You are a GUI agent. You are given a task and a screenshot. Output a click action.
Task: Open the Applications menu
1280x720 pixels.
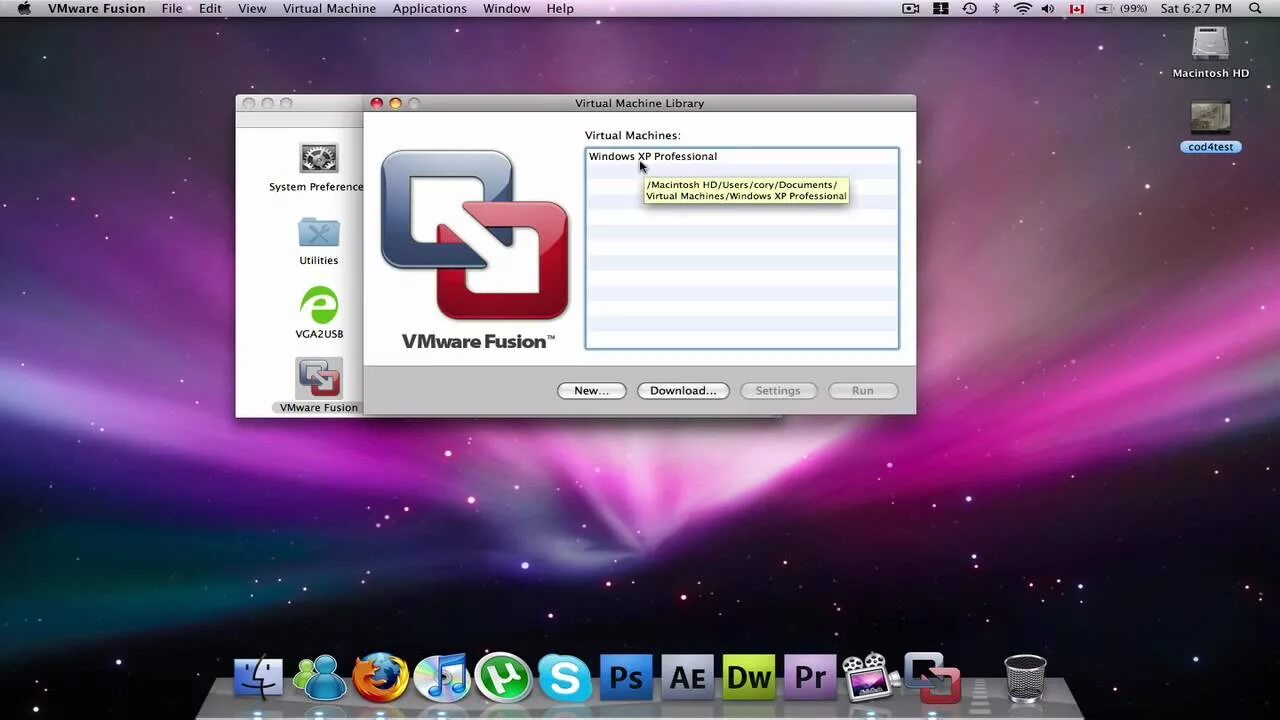[x=429, y=9]
